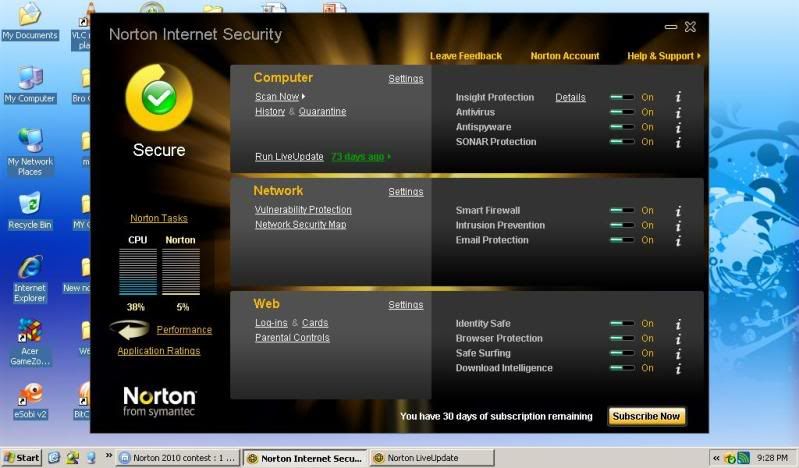Open info icon for Download Intelligence
This screenshot has height=468, width=799.
[x=678, y=368]
